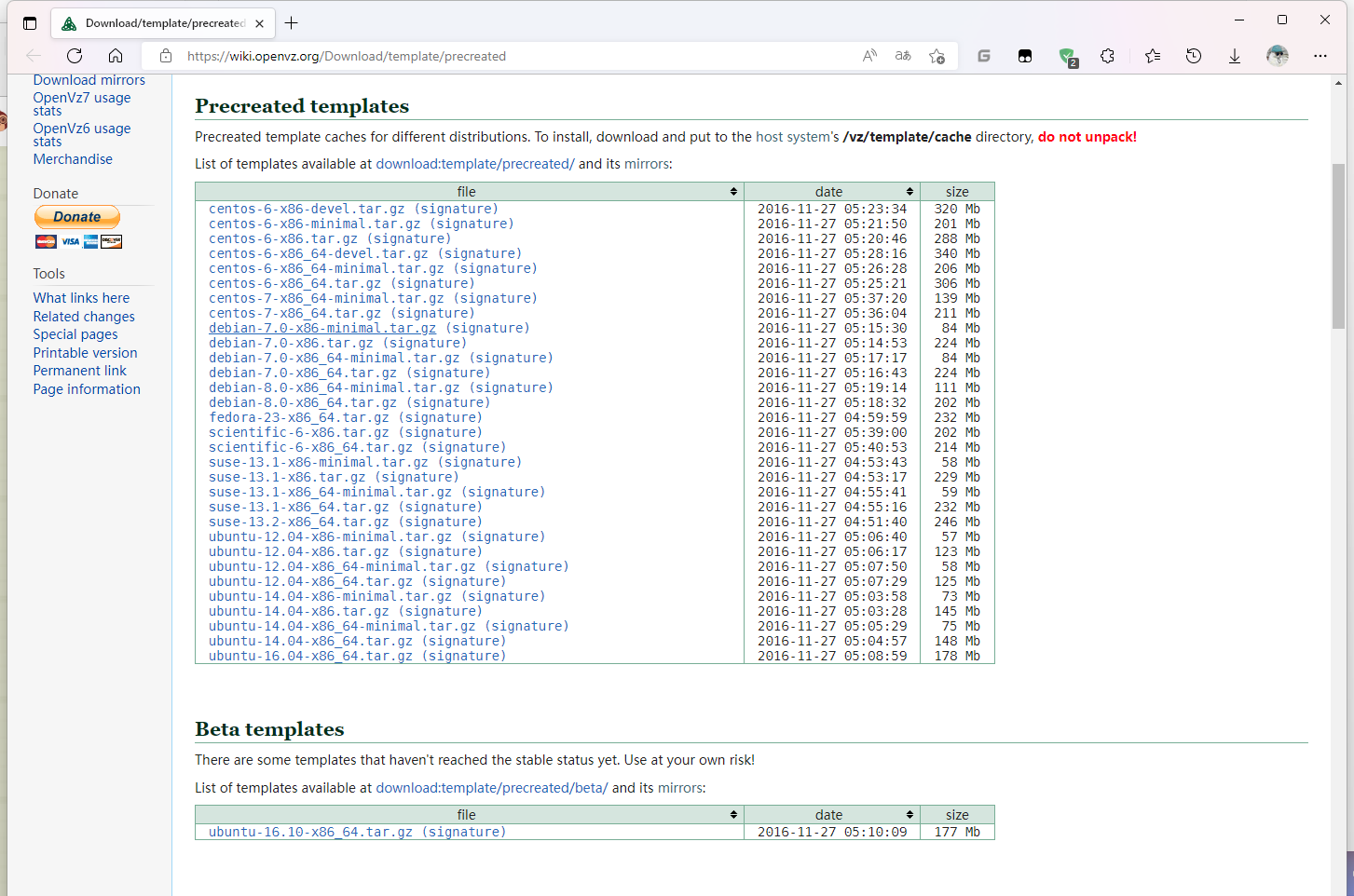
Task: Open the Permanent link
Action: 79,371
